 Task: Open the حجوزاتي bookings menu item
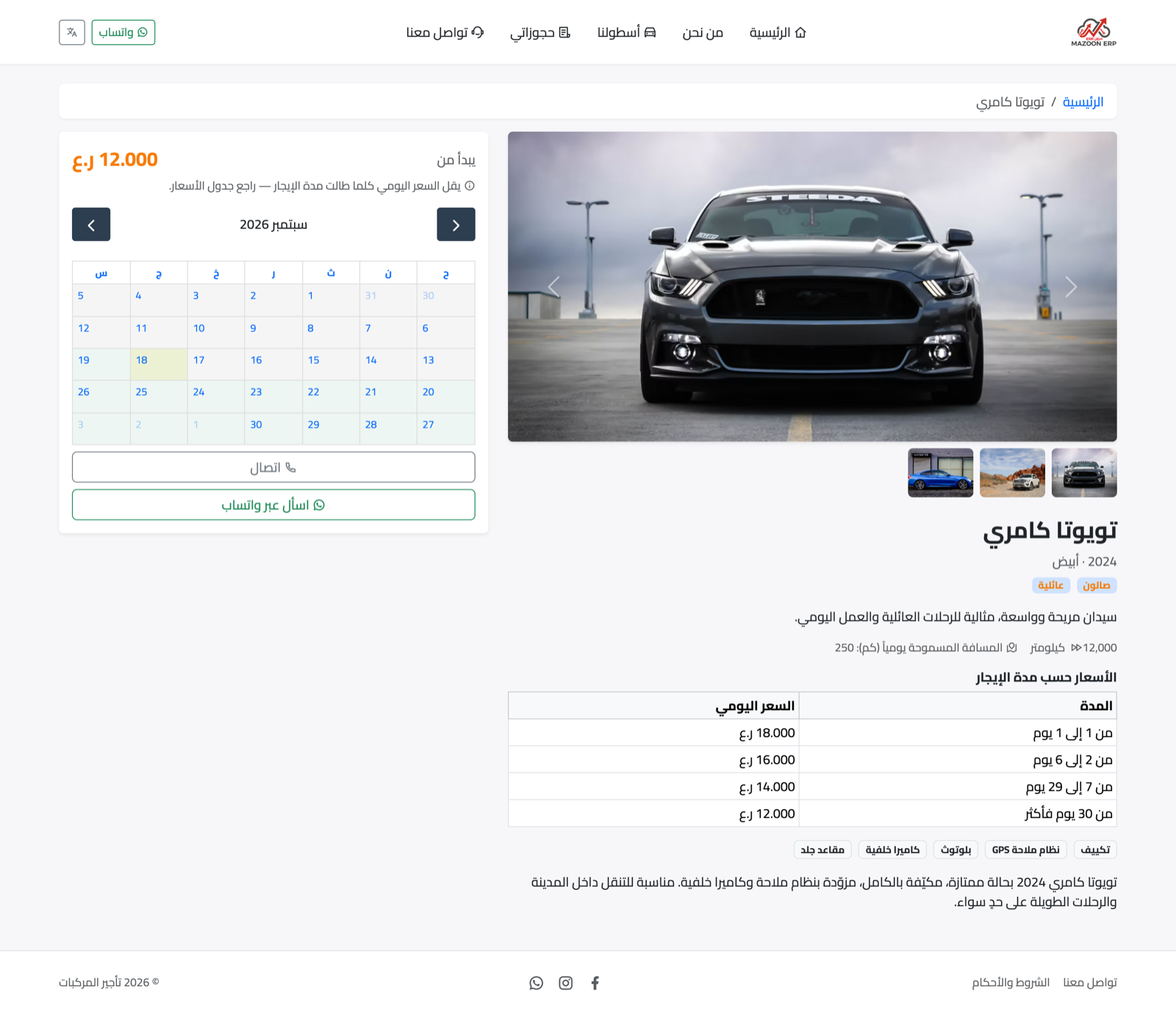[540, 32]
